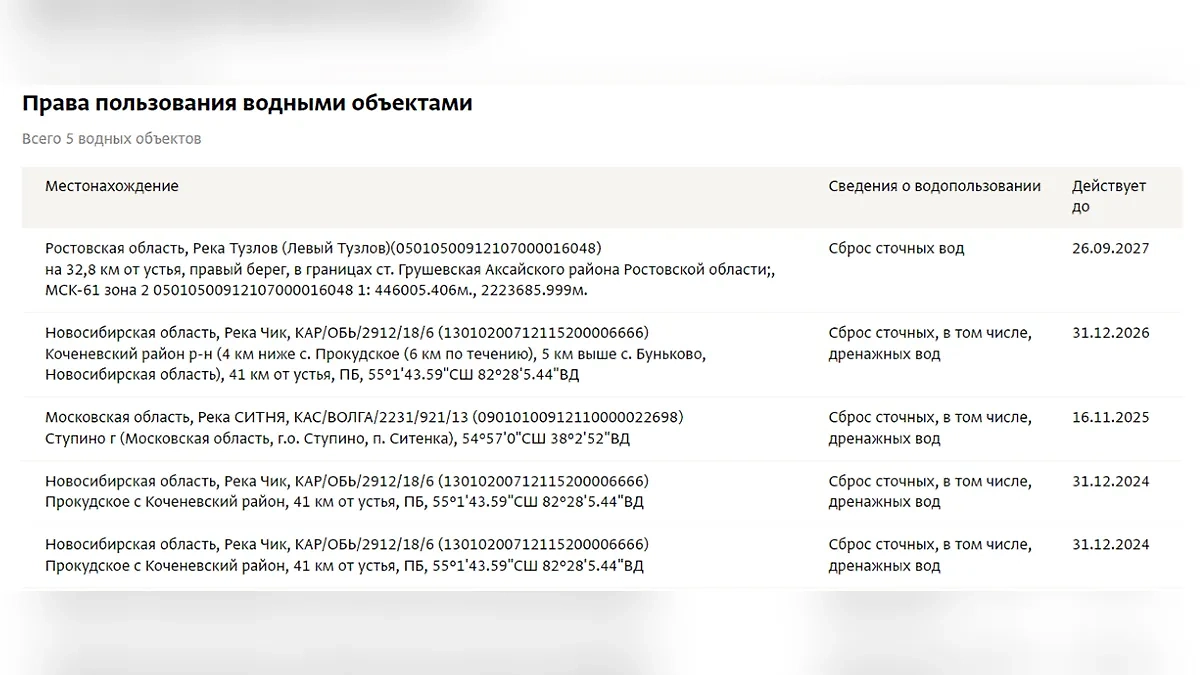This screenshot has width=1200, height=675.
Task: Click the "Всего 5 водных объектов" count text
Action: [112, 139]
